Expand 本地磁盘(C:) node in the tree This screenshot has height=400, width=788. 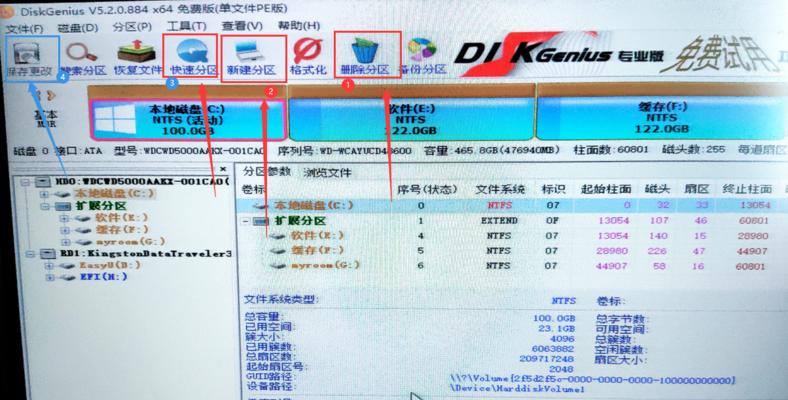point(44,194)
